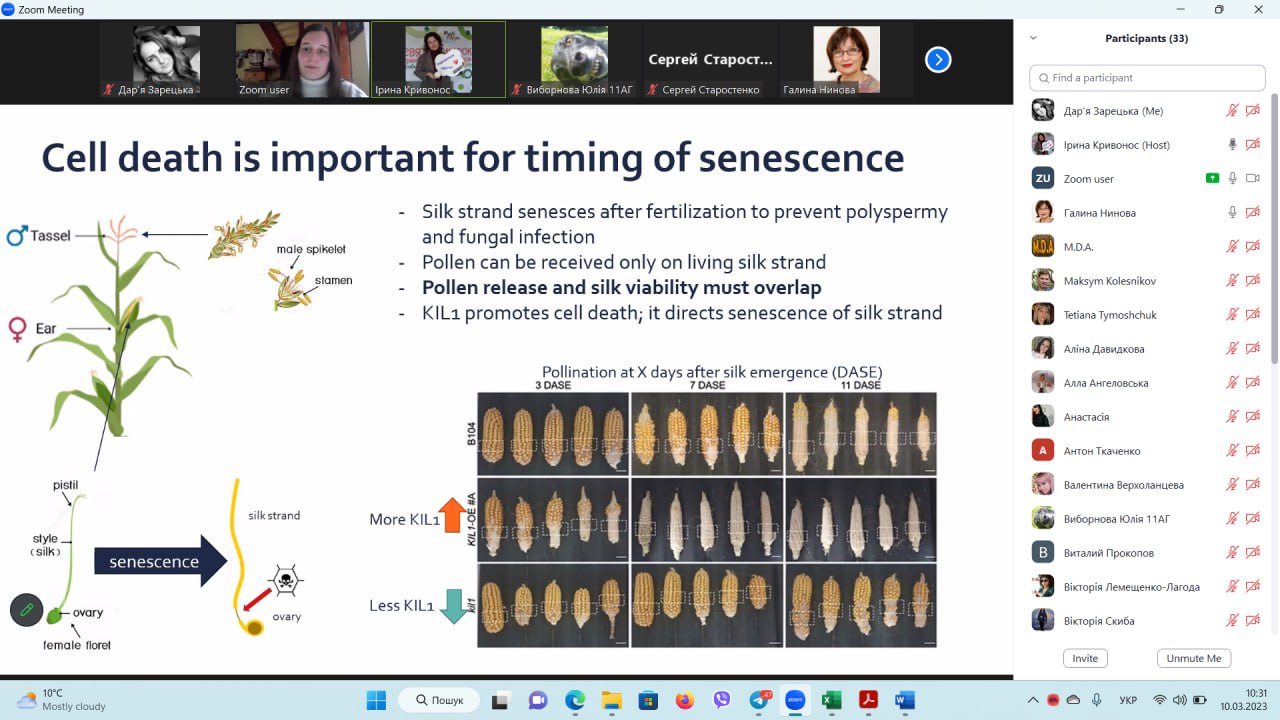Click the camera-off icon for Дар'я Зарецька
This screenshot has height=720, width=1280.
(x=1253, y=111)
